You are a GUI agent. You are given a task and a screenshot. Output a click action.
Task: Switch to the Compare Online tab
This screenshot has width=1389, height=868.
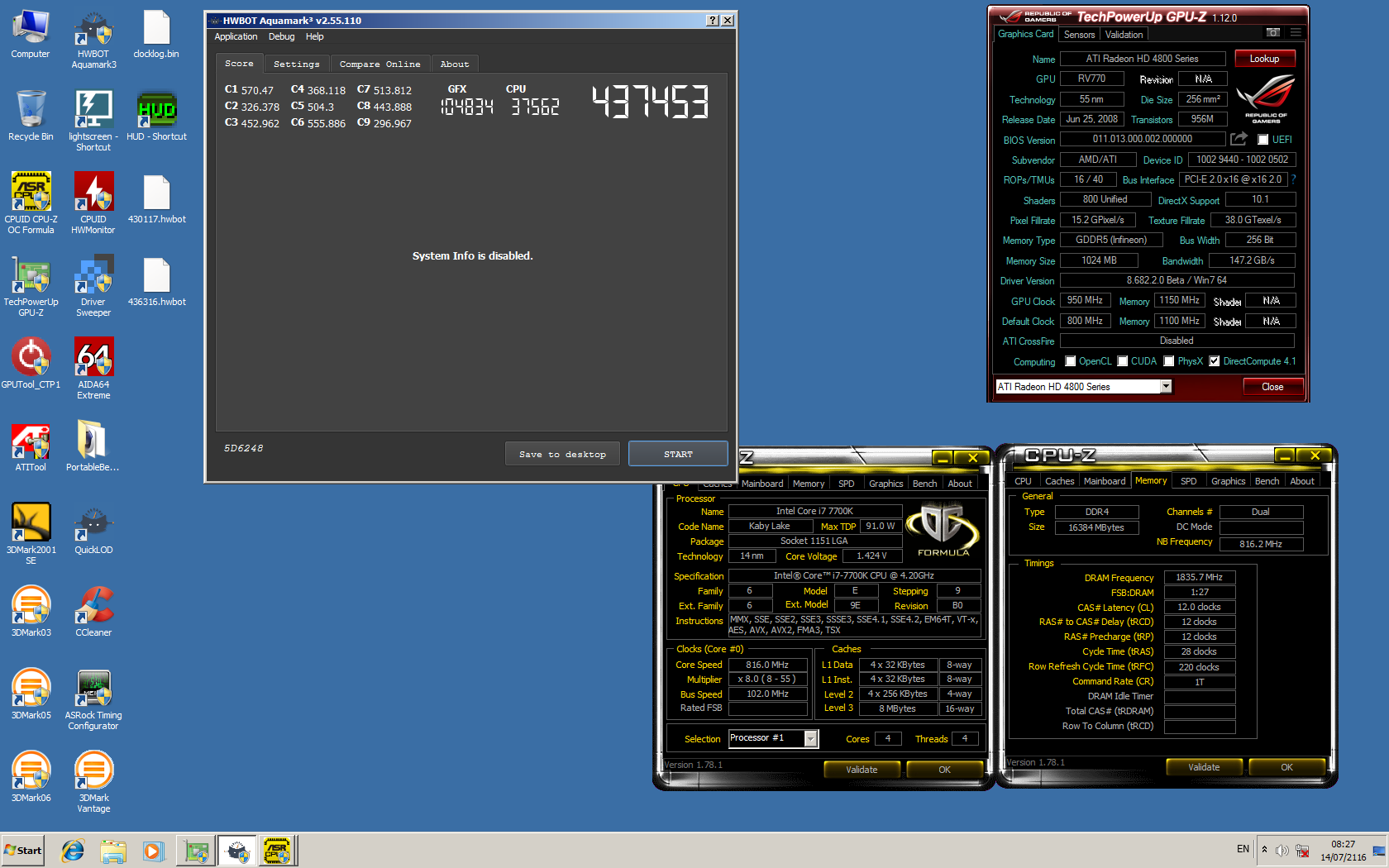tap(379, 64)
